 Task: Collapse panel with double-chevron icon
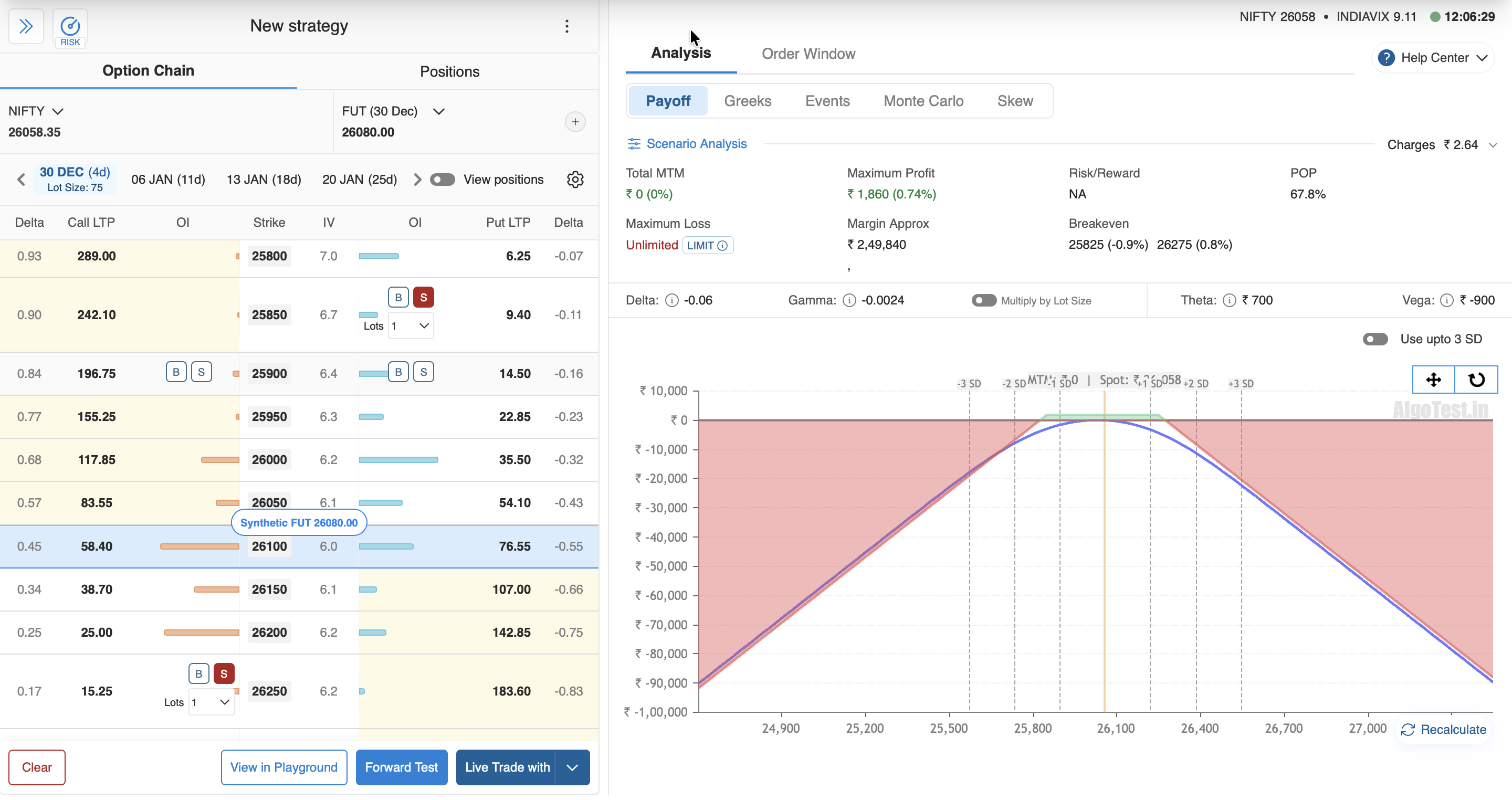coord(26,26)
